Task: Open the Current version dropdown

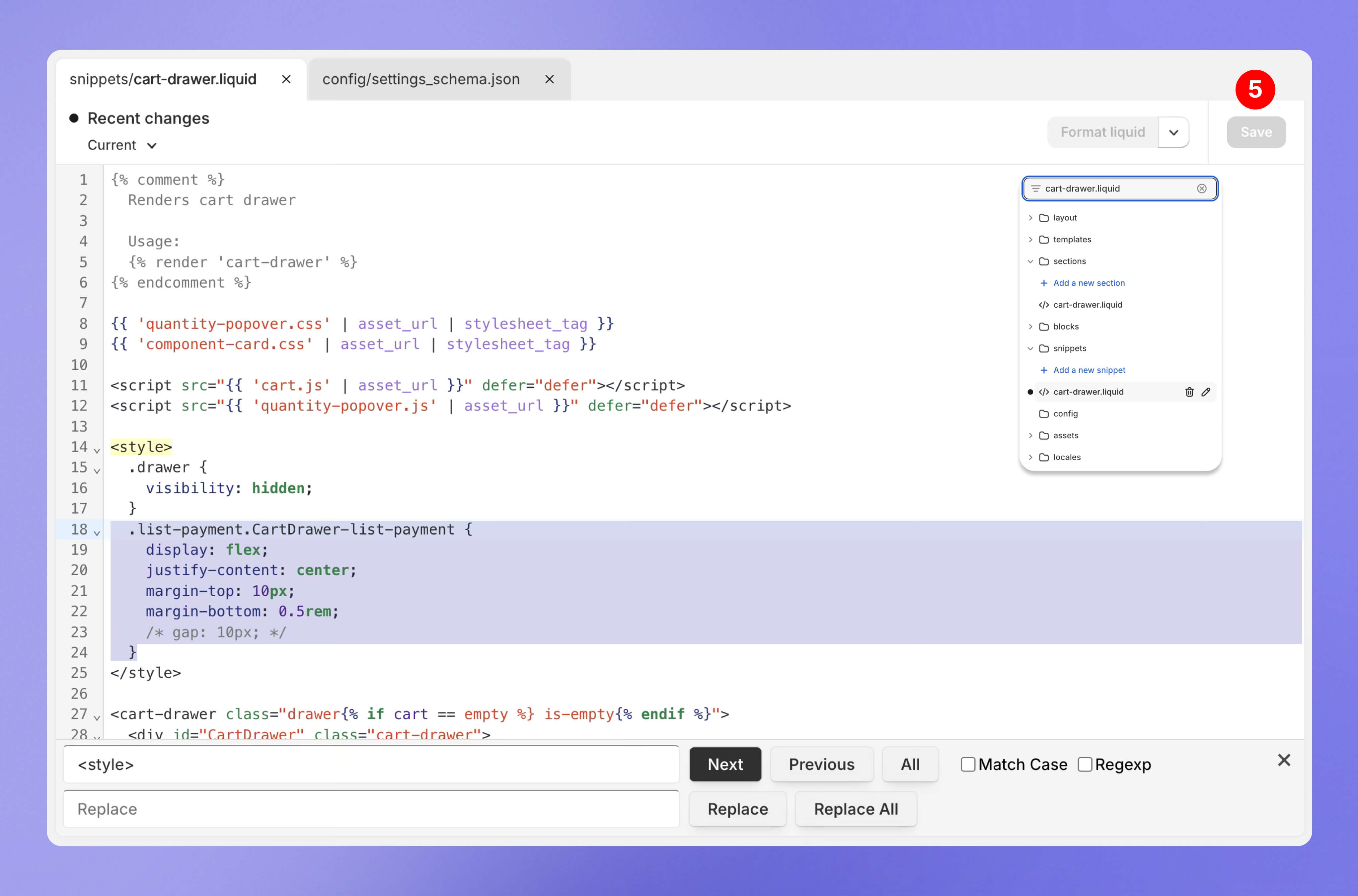Action: (x=122, y=145)
